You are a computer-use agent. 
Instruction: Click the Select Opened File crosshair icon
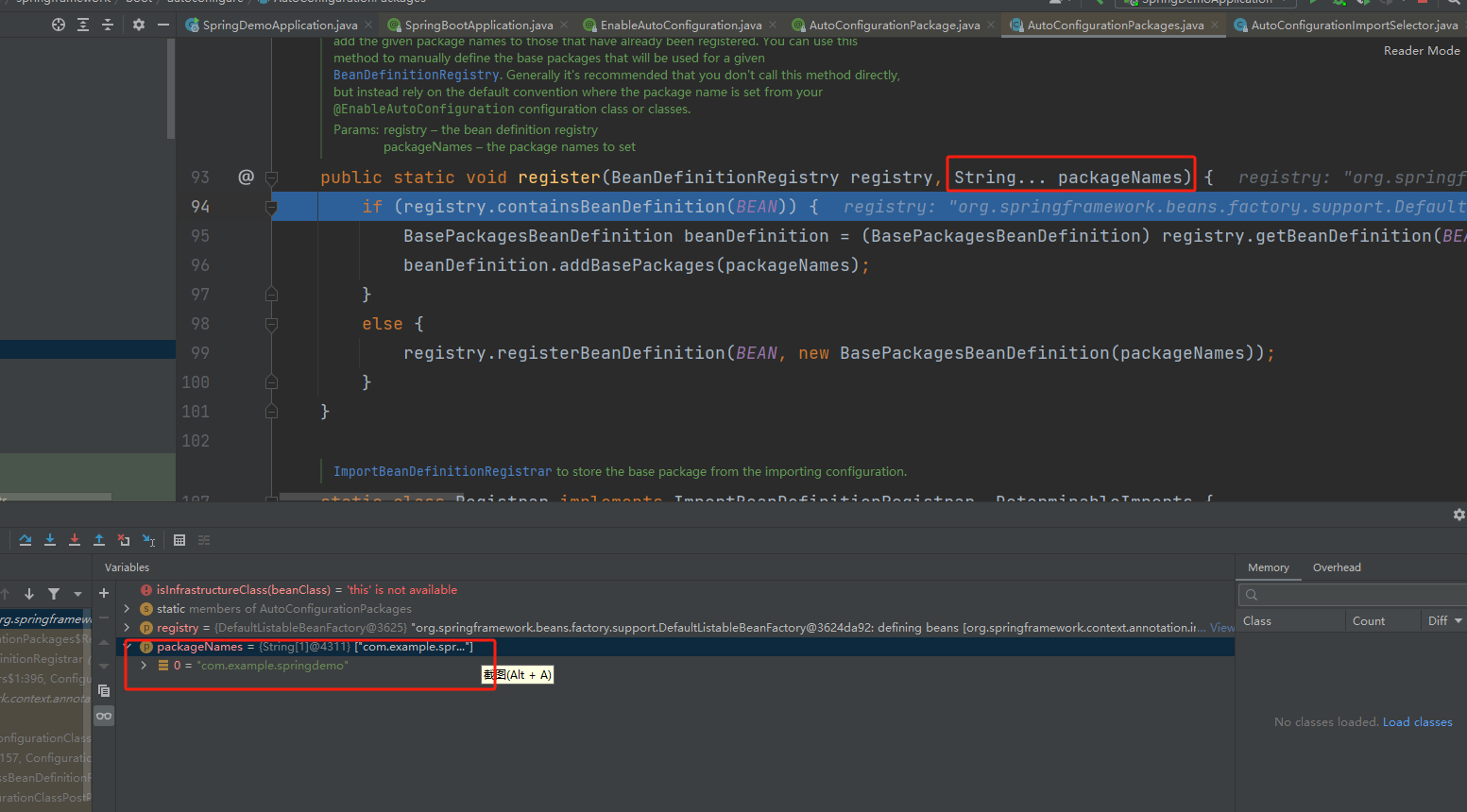59,25
